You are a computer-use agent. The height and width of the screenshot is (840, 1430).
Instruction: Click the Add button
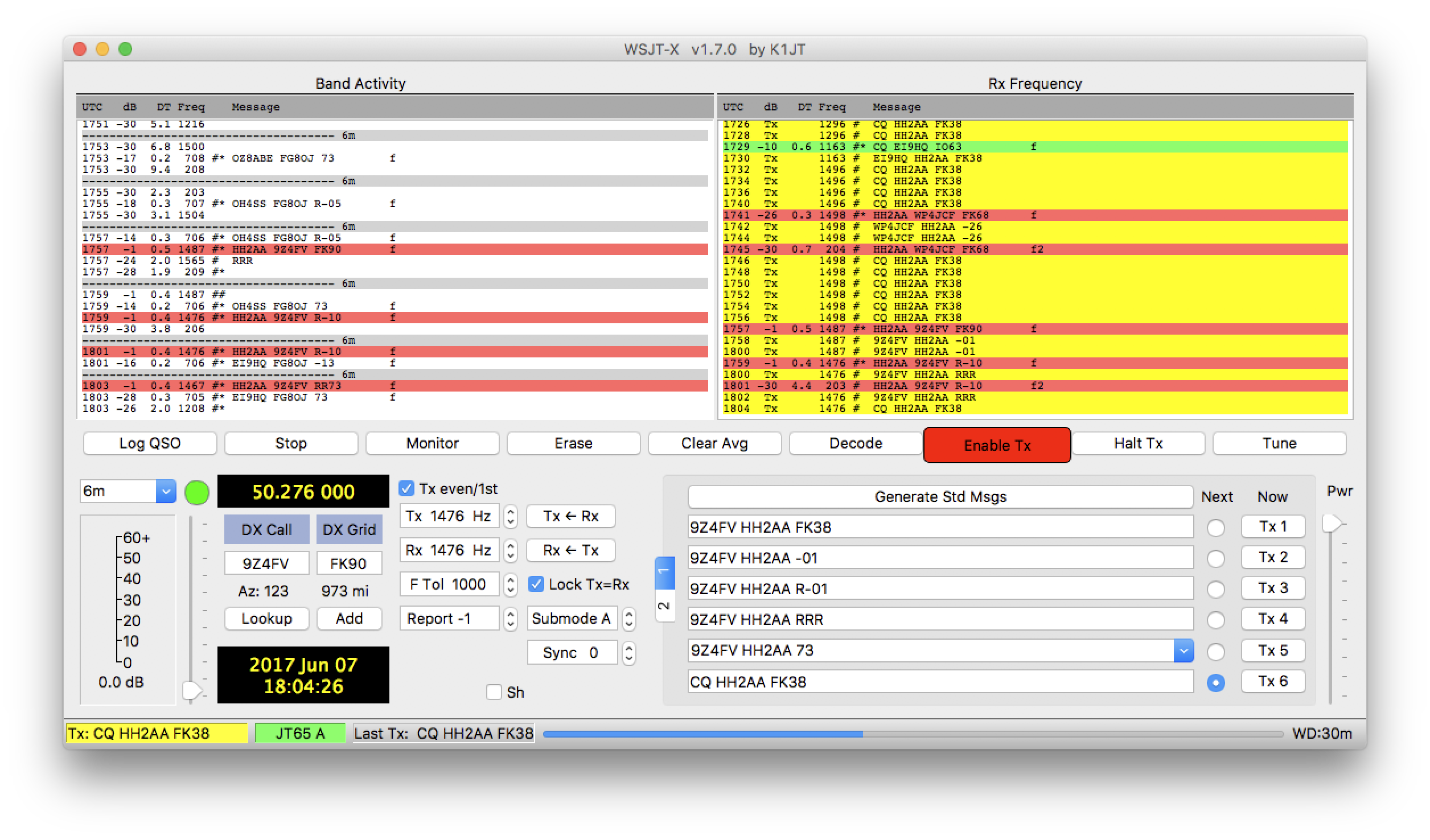click(x=349, y=619)
